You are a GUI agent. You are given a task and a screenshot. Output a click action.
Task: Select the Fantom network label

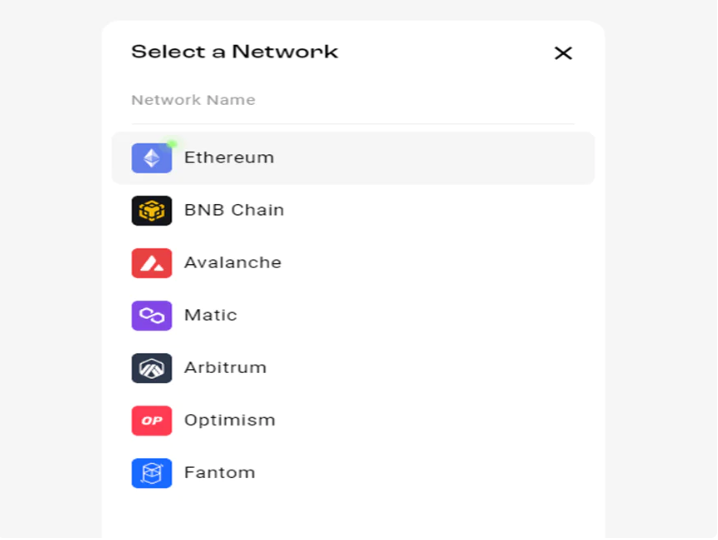pos(220,472)
